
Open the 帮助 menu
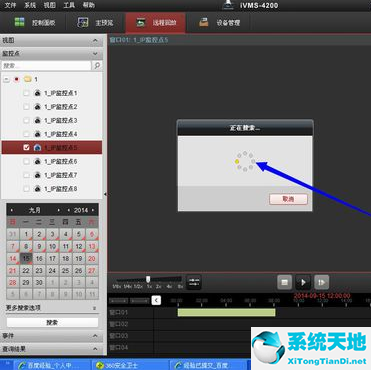pyautogui.click(x=89, y=5)
